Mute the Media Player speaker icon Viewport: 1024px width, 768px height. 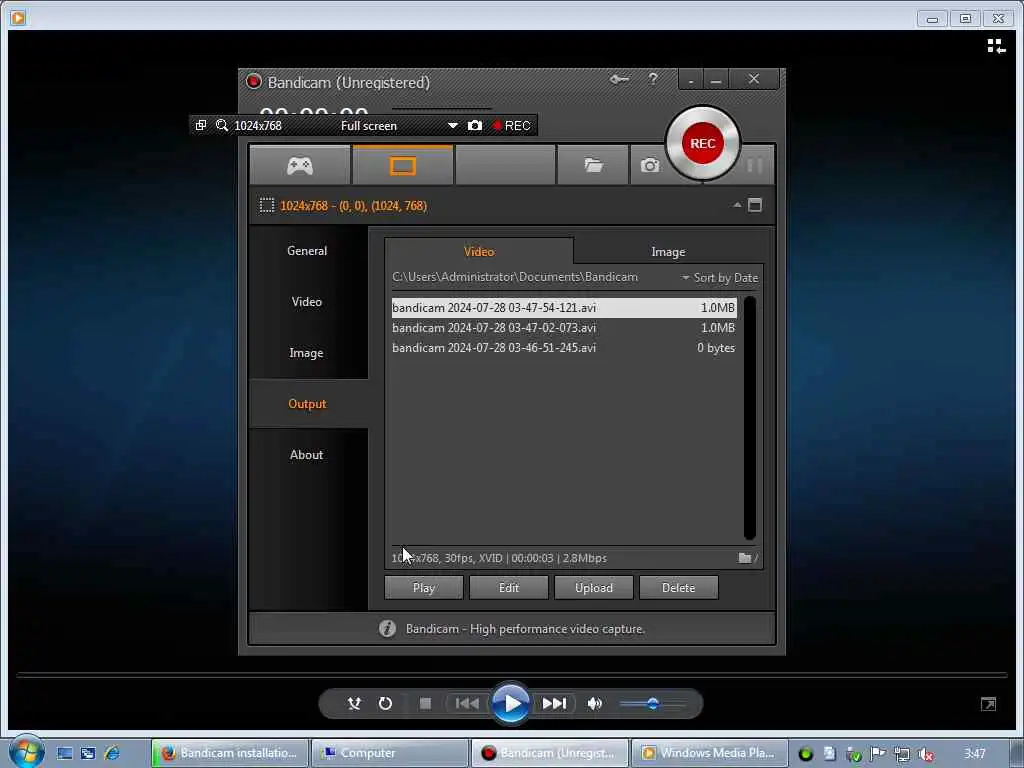pos(594,703)
